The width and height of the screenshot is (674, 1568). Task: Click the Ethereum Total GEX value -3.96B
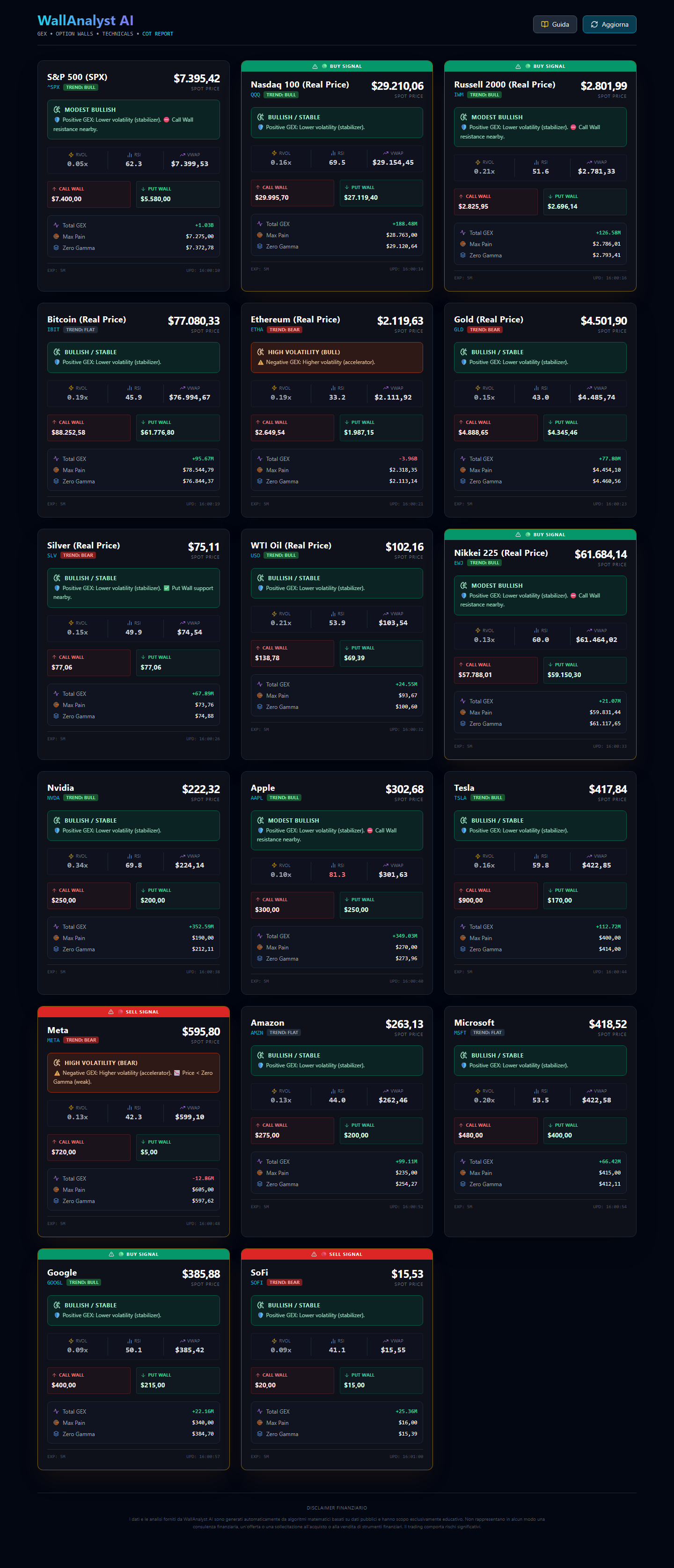coord(408,459)
